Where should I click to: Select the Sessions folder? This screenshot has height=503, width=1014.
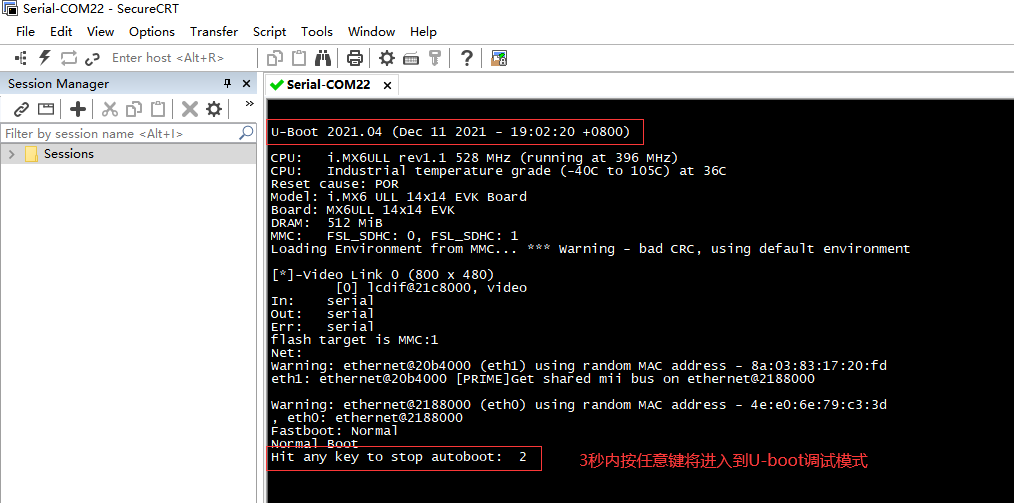[69, 154]
